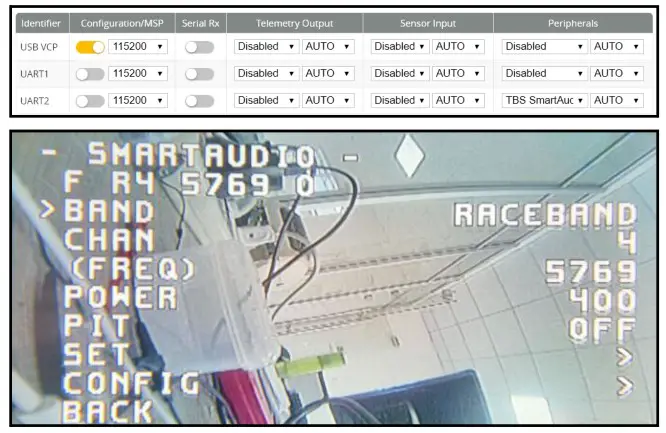Open UART2 Sensor Input Disabled dropdown
This screenshot has width=666, height=433.
point(400,100)
